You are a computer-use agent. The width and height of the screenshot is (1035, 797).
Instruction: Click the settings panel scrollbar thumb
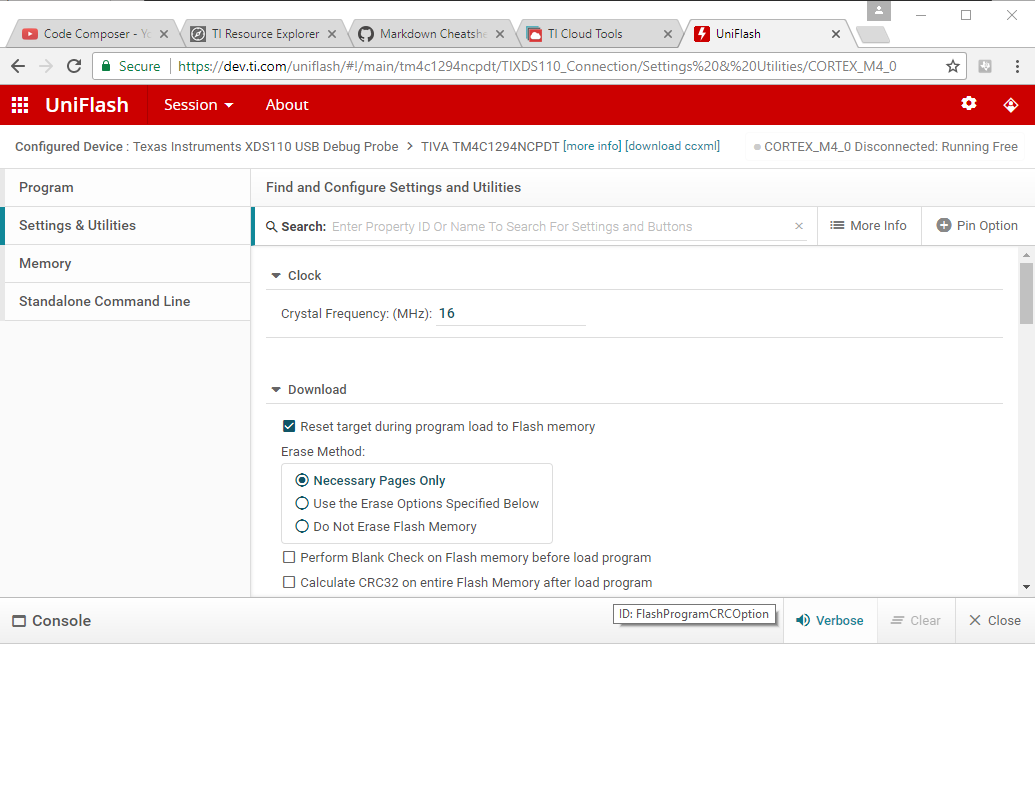pyautogui.click(x=1026, y=293)
